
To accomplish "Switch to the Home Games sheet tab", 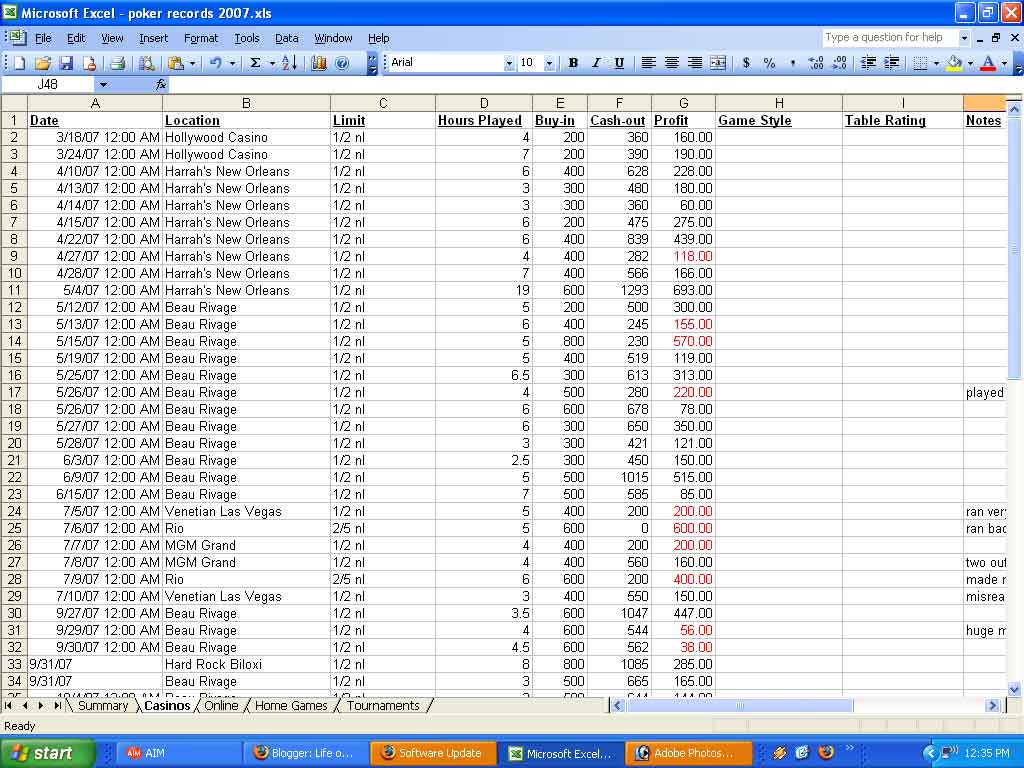I will pyautogui.click(x=291, y=706).
